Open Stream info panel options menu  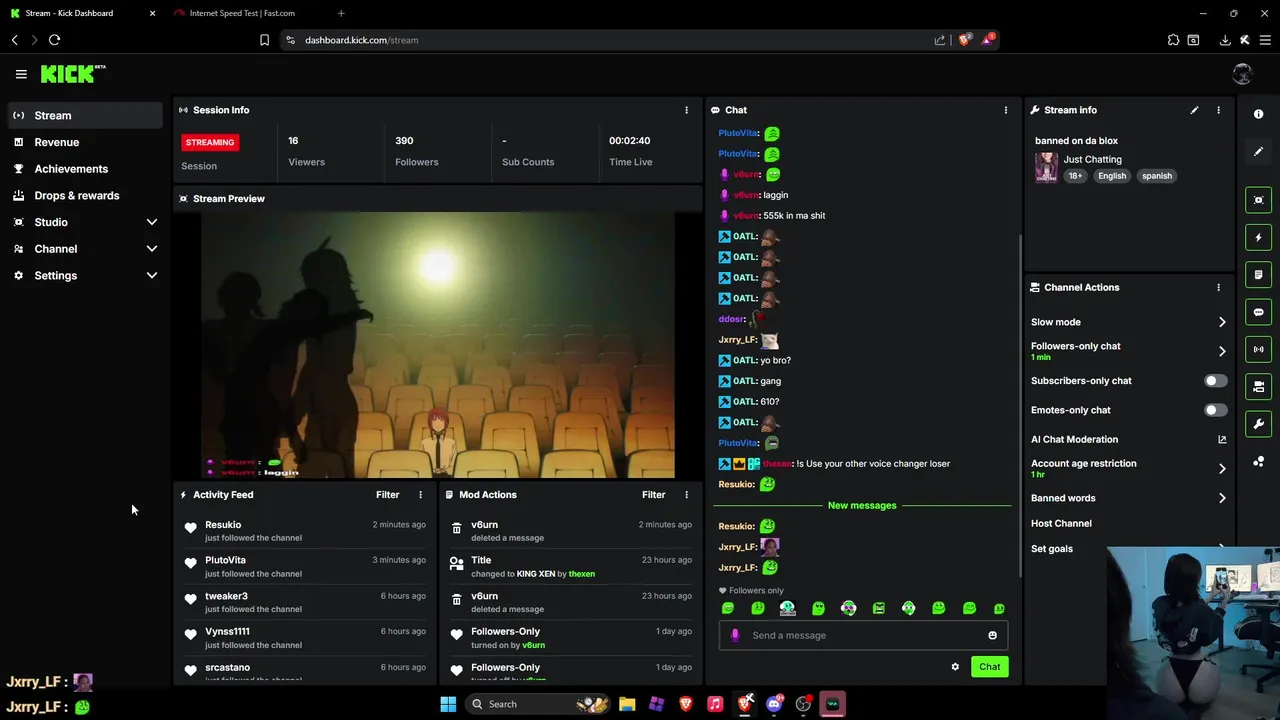1218,110
